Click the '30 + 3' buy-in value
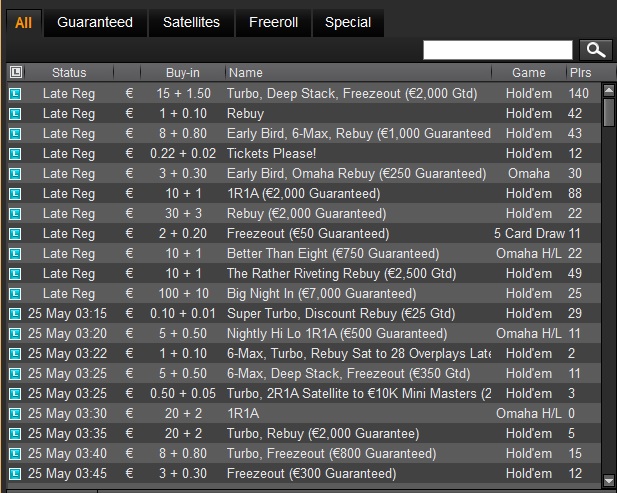 pos(183,214)
